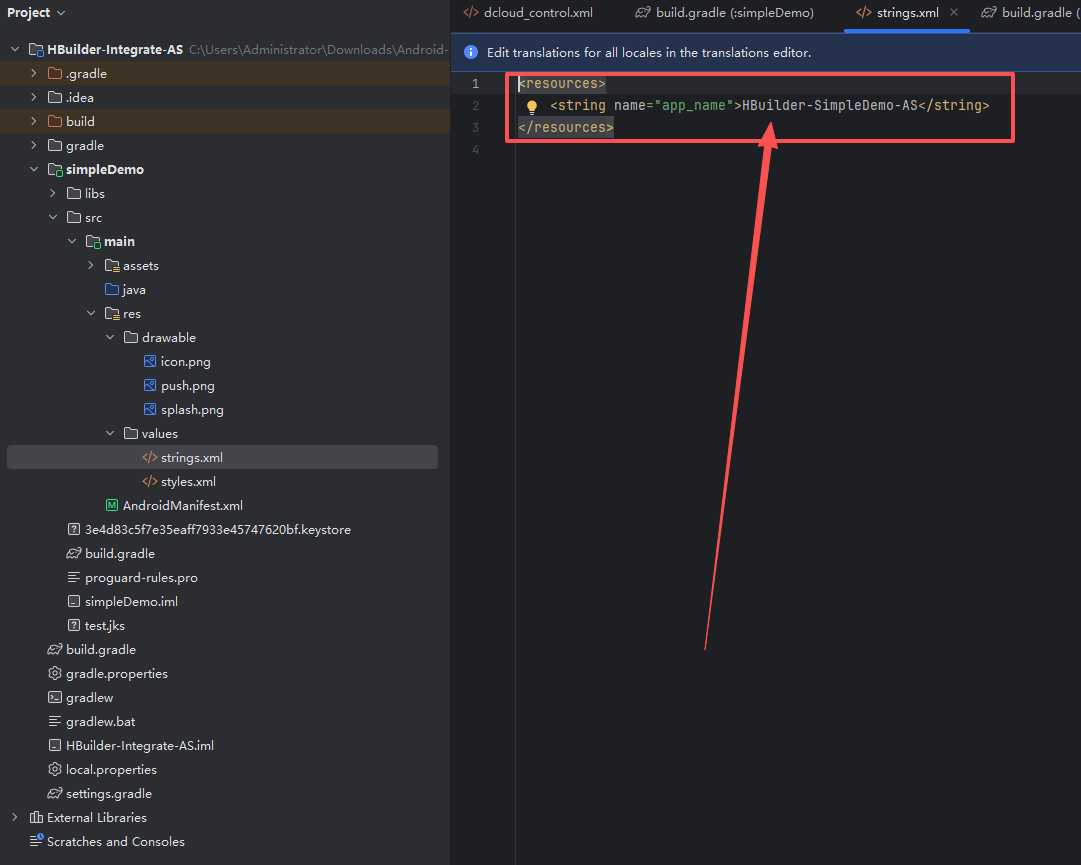1081x865 pixels.
Task: Open local.properties file
Action: tap(111, 769)
